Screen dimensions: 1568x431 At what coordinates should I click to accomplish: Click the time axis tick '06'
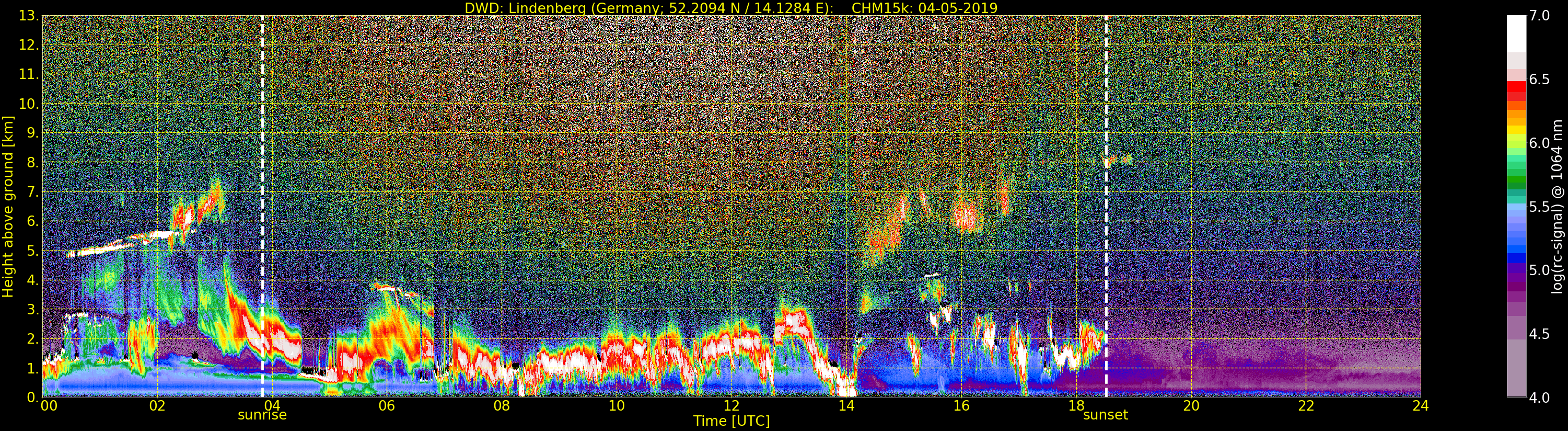tap(387, 406)
